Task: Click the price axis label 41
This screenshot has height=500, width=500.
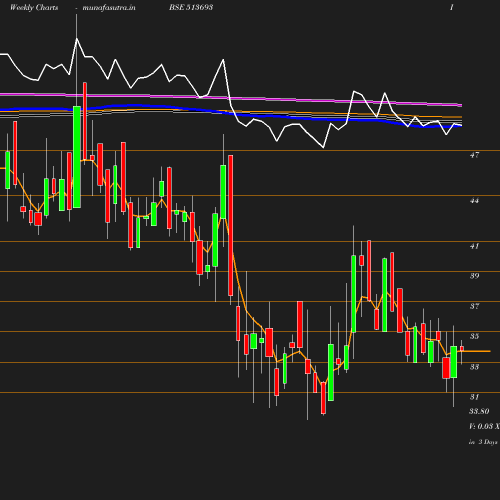Action: [x=474, y=246]
